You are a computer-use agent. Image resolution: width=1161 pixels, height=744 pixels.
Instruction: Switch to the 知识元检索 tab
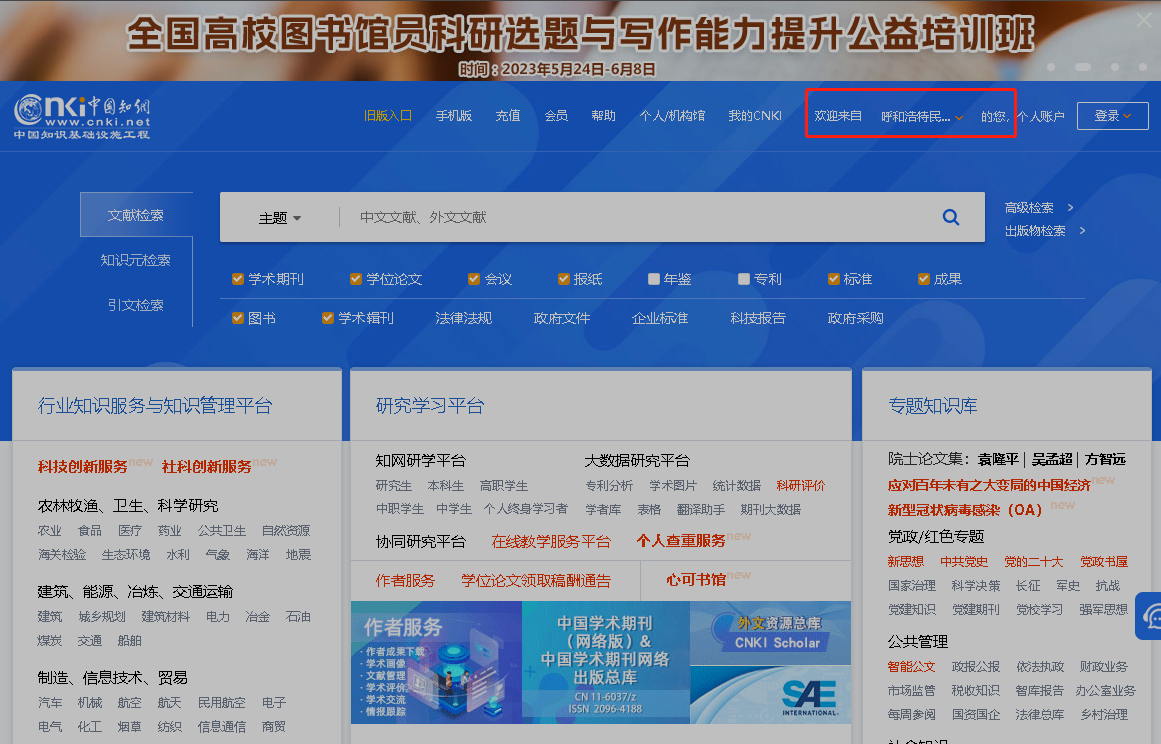point(136,260)
